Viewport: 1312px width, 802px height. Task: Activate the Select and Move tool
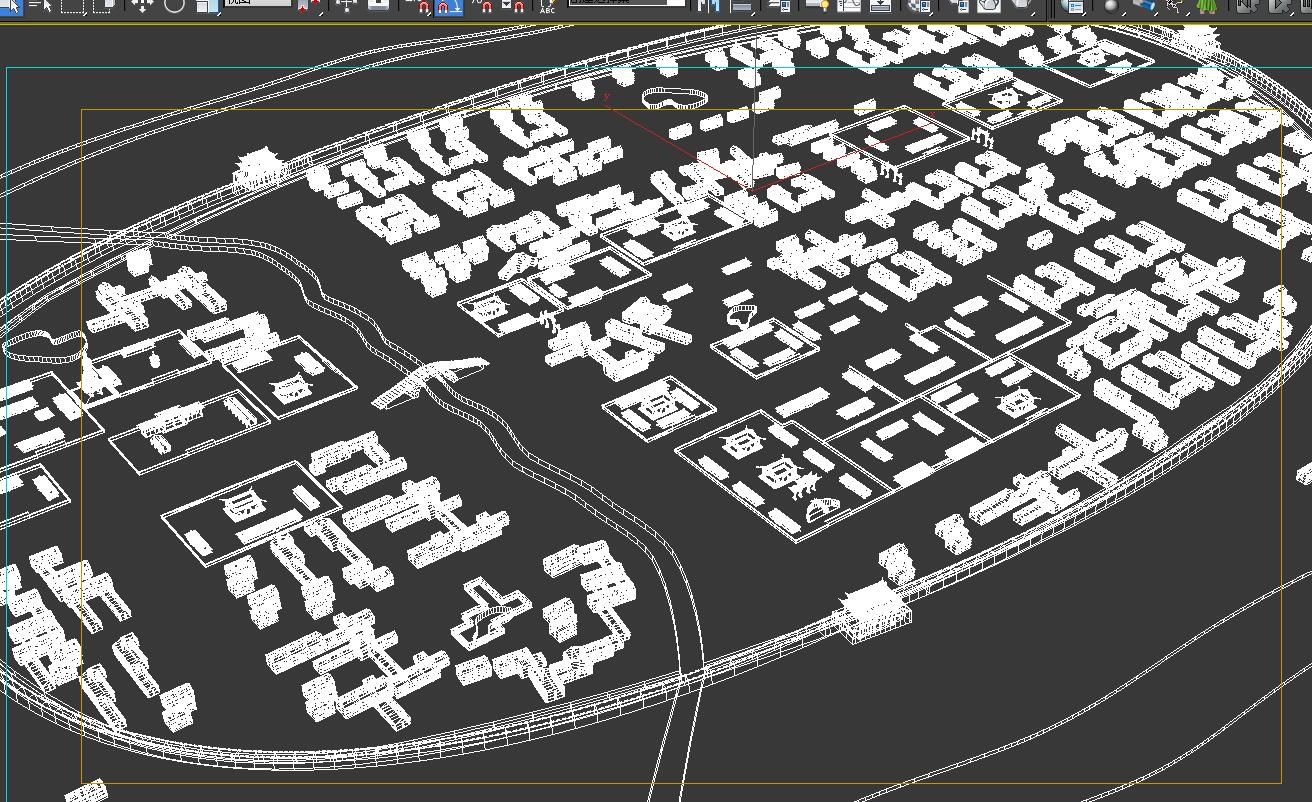click(142, 5)
